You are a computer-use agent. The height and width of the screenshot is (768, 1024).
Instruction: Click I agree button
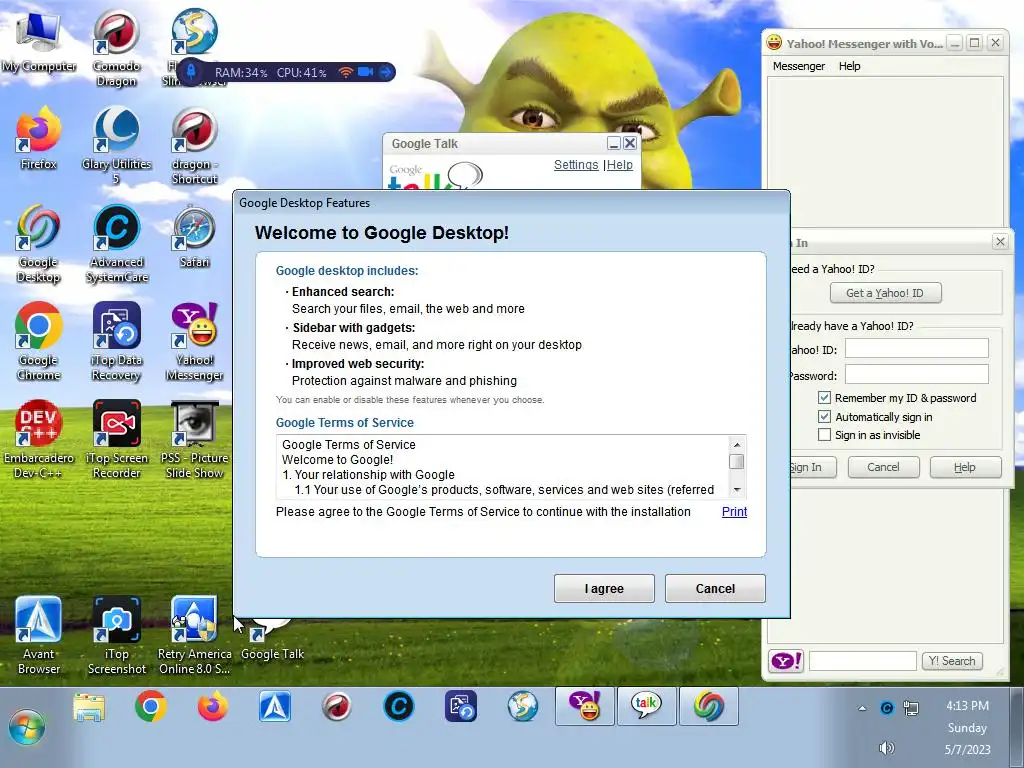click(604, 588)
